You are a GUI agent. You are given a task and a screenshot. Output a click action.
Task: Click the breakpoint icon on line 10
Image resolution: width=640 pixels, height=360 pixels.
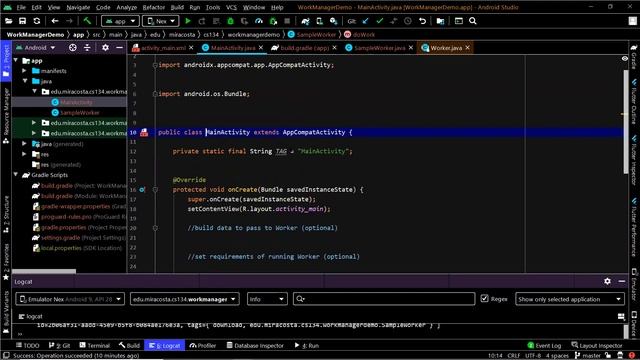(x=144, y=132)
